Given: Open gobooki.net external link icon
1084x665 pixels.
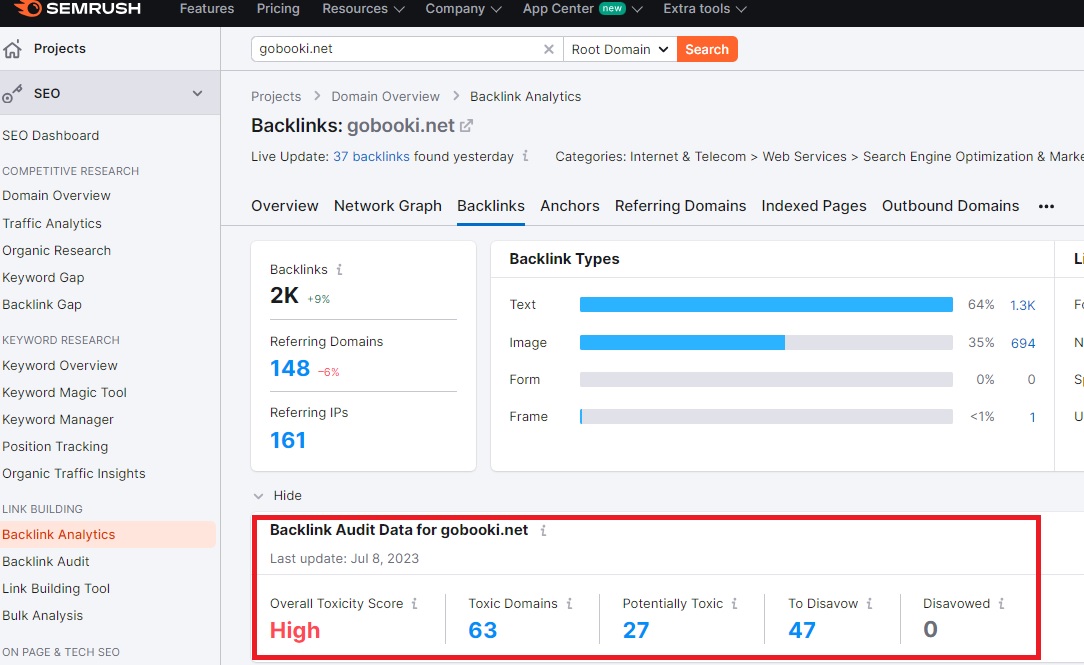Looking at the screenshot, I should (467, 126).
